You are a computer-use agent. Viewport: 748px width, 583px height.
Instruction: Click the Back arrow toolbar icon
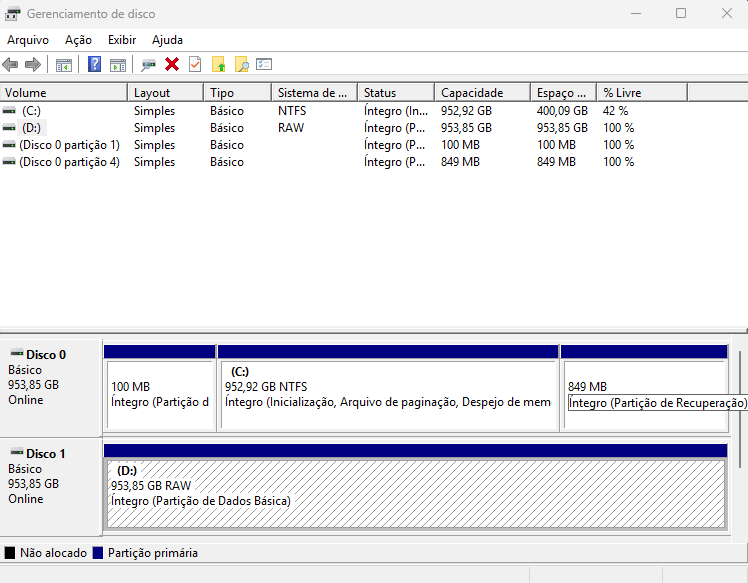10,64
